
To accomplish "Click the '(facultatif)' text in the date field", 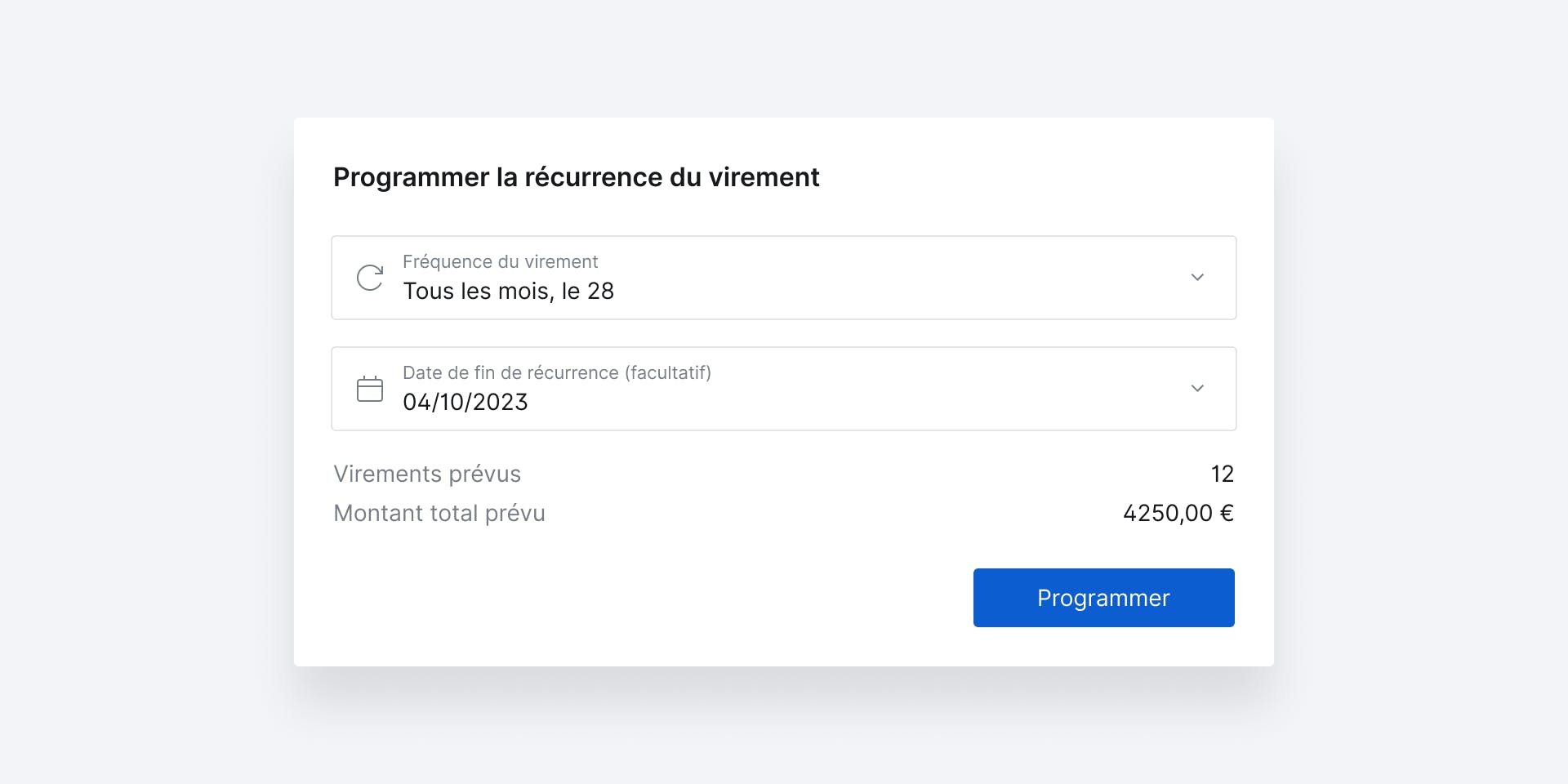I will pyautogui.click(x=668, y=373).
